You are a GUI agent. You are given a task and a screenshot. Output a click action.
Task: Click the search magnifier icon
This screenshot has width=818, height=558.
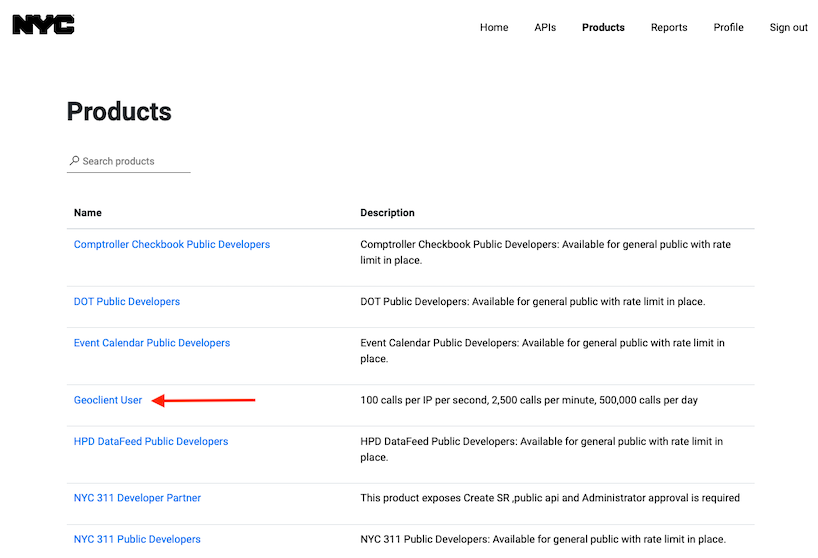(x=75, y=161)
